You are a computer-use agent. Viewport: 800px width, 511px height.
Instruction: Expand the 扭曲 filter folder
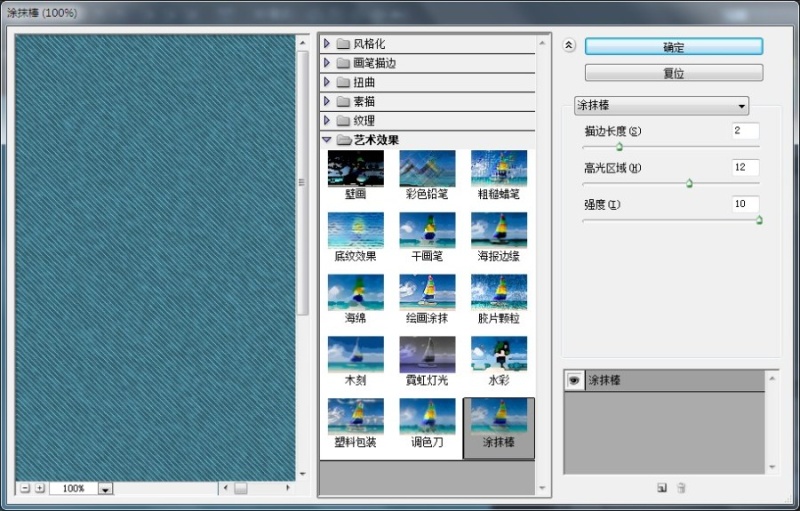(x=327, y=82)
